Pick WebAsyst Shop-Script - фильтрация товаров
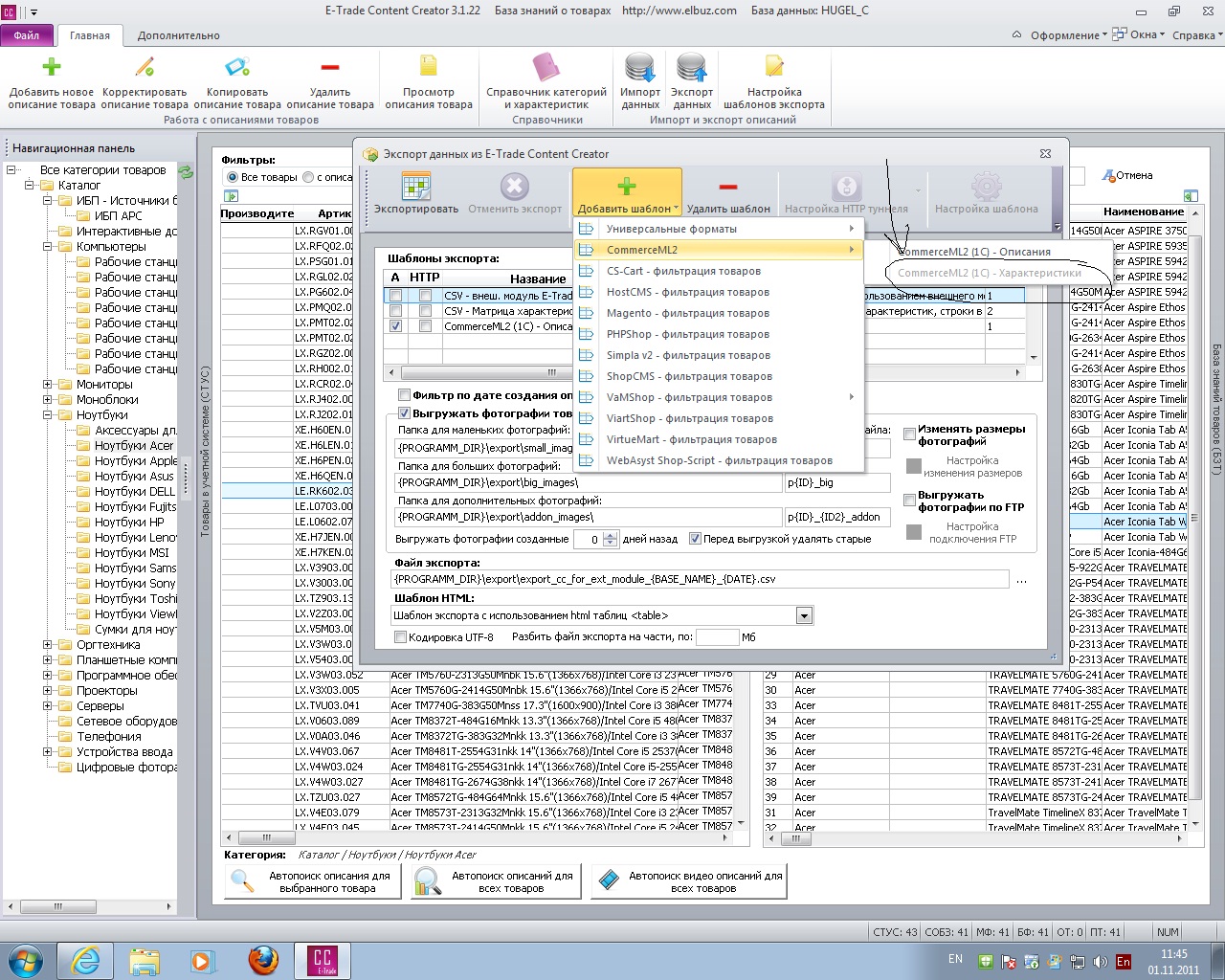Screen dimensions: 1225x980 (x=719, y=460)
